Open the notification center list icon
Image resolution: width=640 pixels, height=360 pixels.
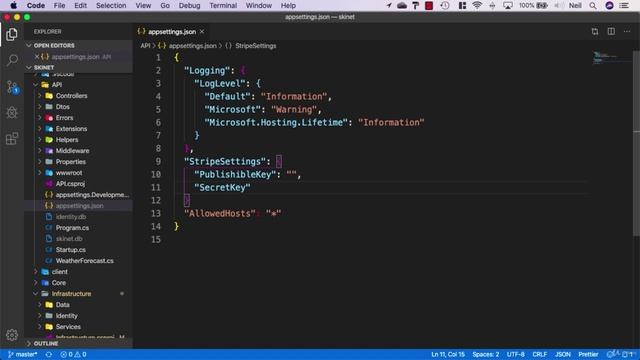tap(624, 6)
